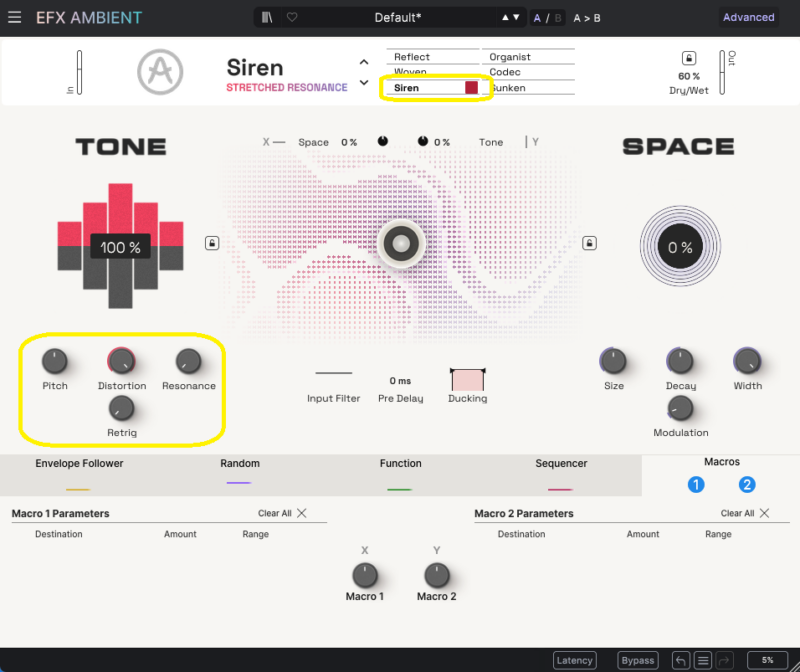Screen dimensions: 800x672
Task: Open the edit history list icon
Action: coord(703,660)
